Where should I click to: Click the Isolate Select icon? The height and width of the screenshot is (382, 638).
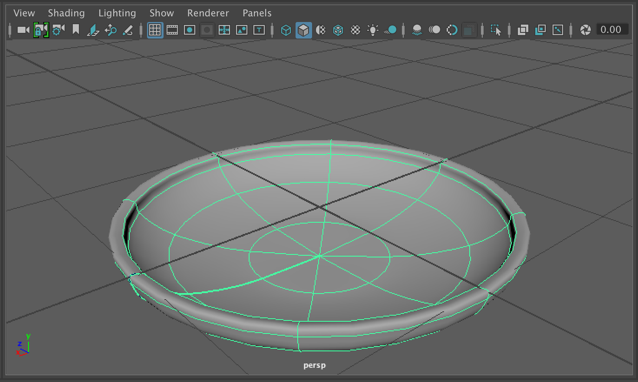click(496, 30)
